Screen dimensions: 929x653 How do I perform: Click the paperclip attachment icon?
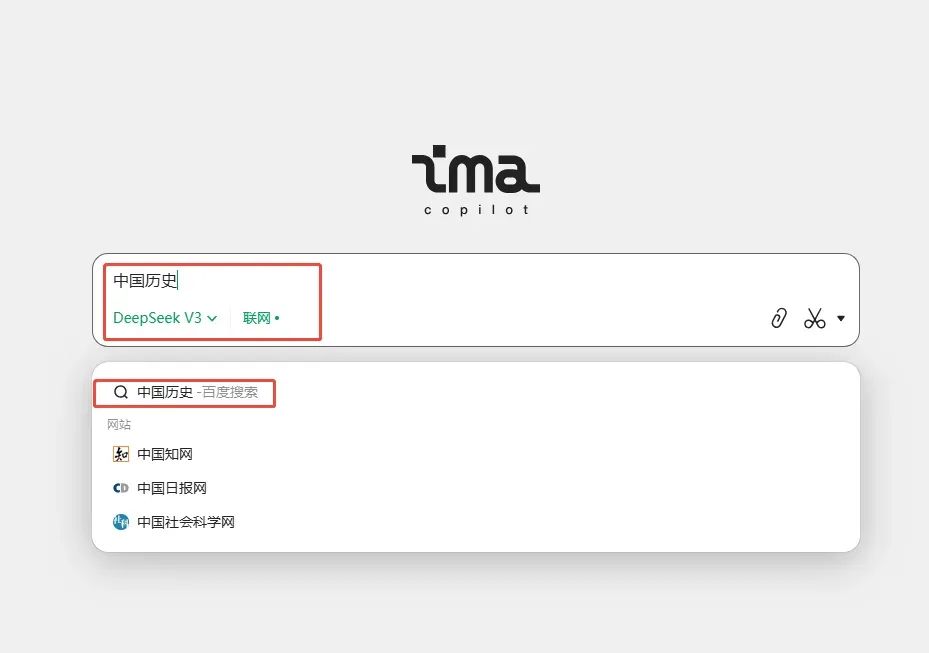778,318
